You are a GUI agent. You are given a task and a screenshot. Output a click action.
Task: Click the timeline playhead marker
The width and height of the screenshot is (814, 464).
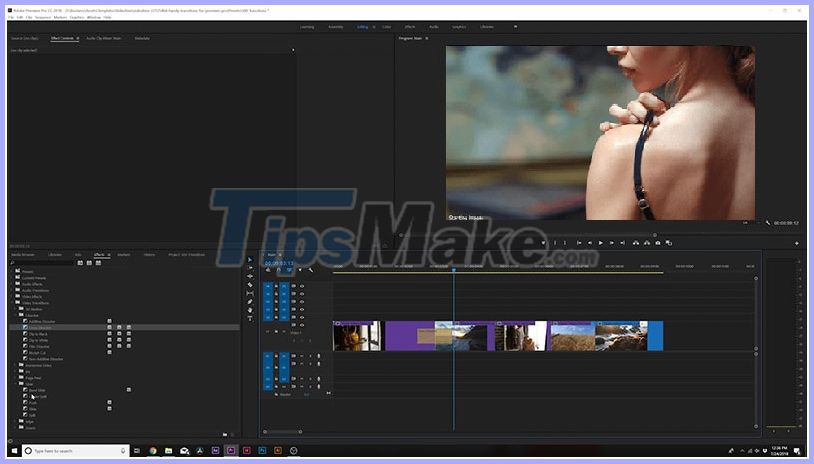(454, 270)
